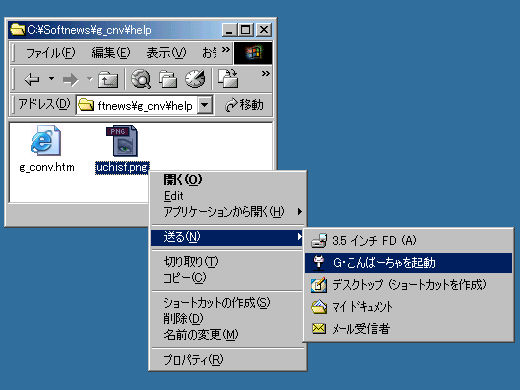Open the ファイル(F) menu
This screenshot has width=520, height=390.
tap(51, 53)
